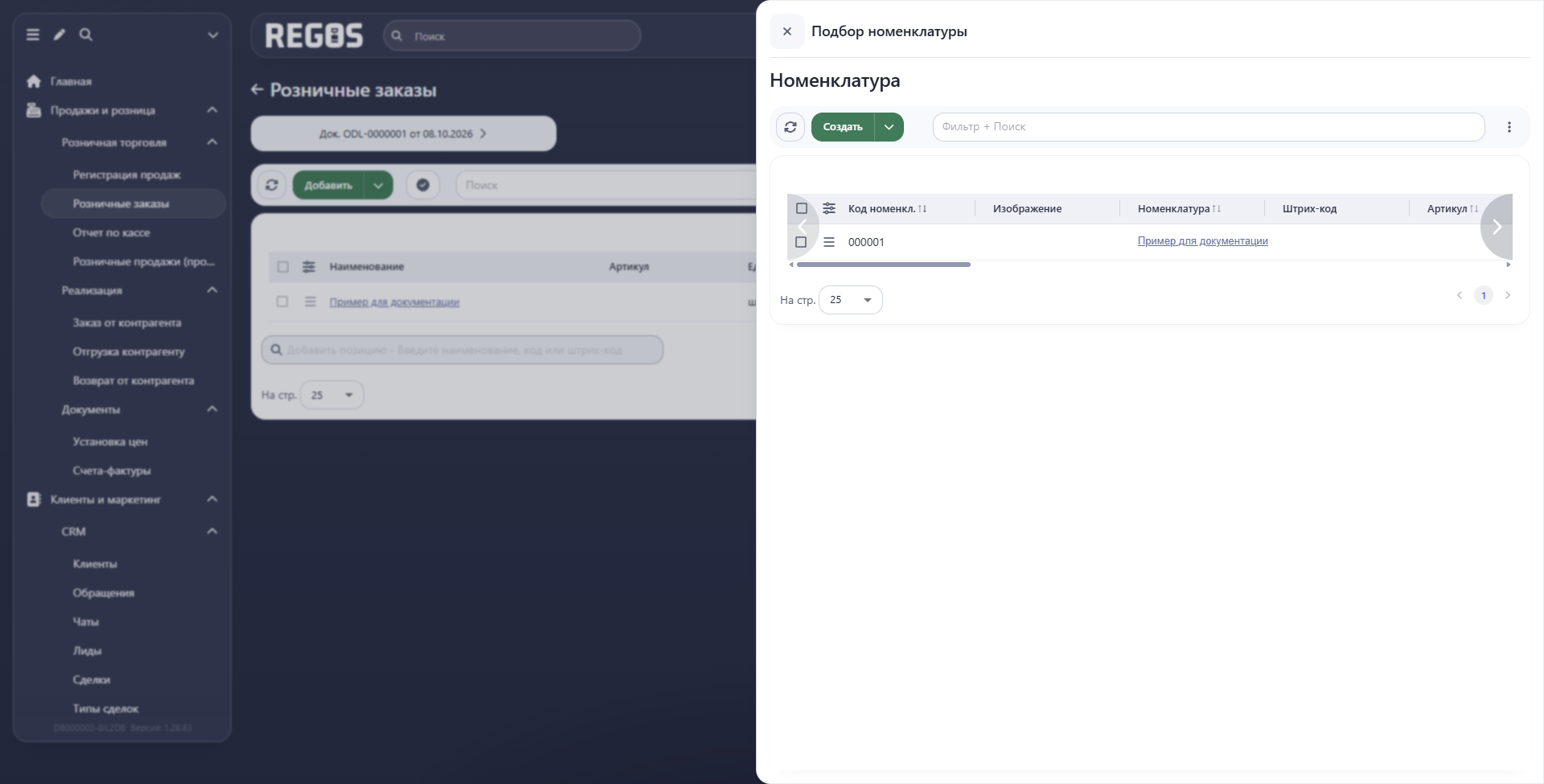
Task: Collapse Продажи и розница section
Action: [x=212, y=110]
